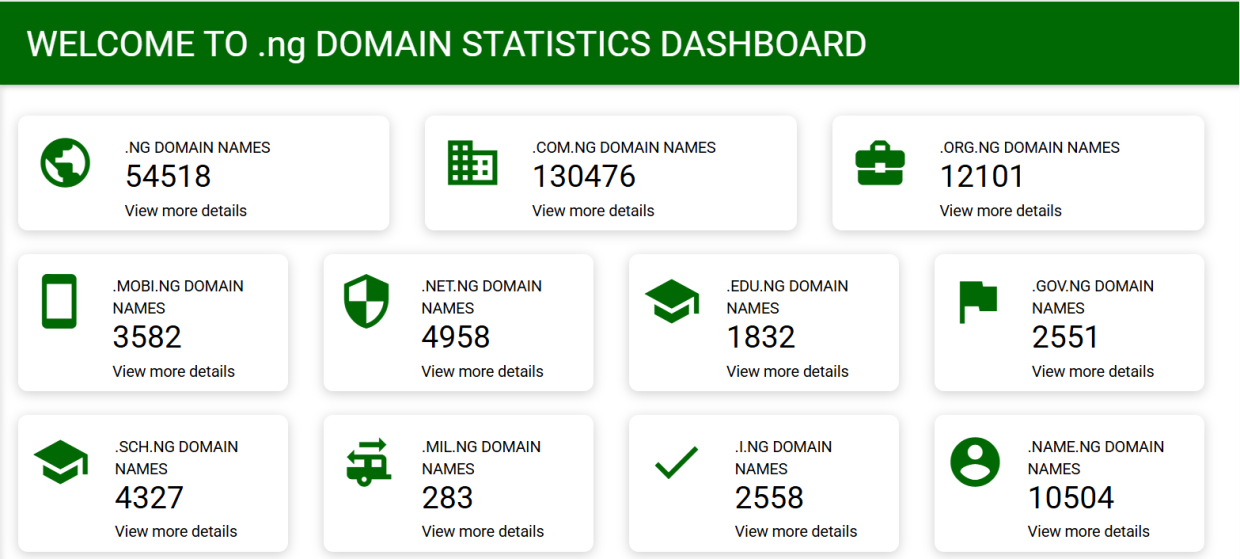
Task: View more details for .ORG.NG domains
Action: point(1000,211)
